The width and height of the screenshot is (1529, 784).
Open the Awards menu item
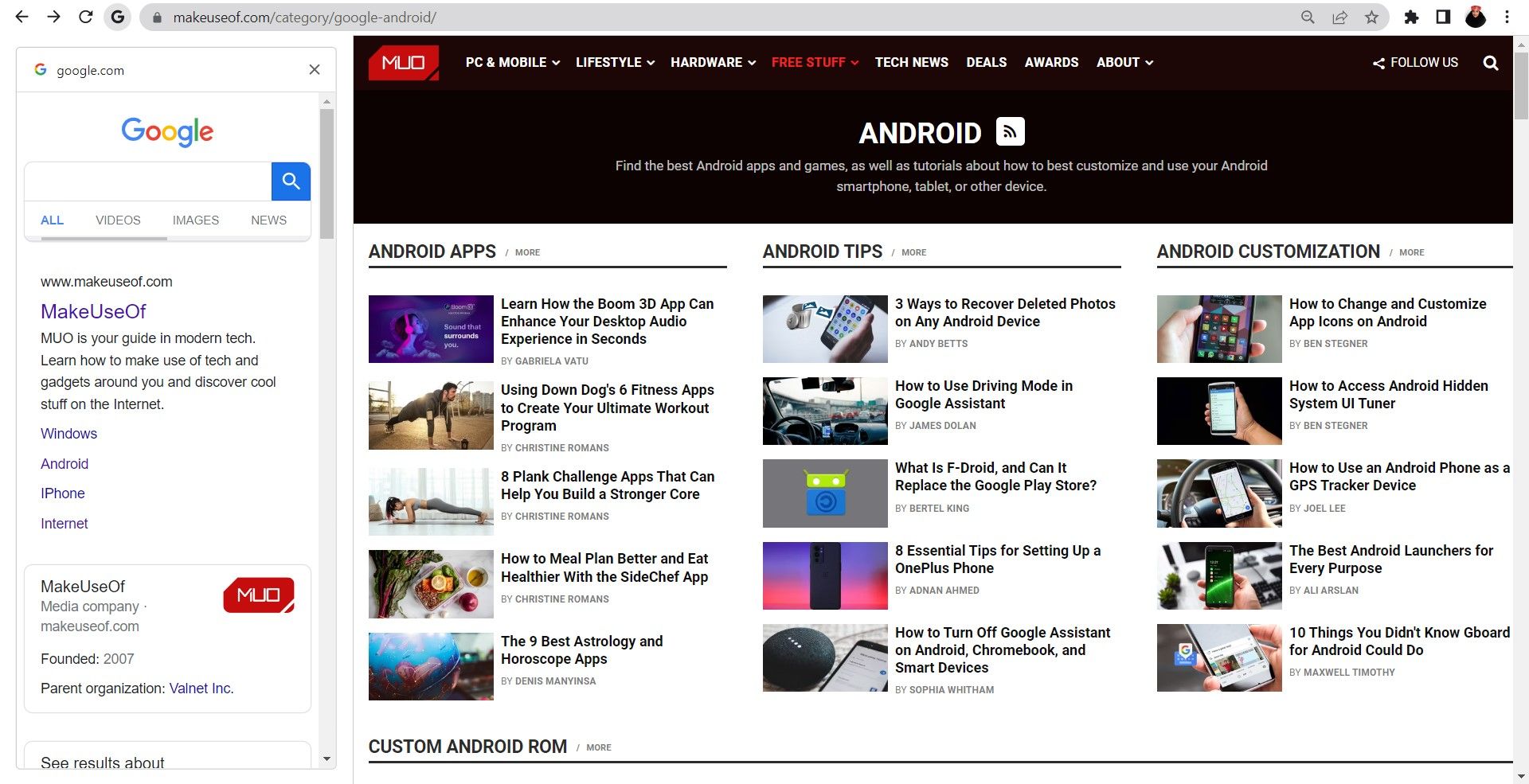coord(1051,62)
